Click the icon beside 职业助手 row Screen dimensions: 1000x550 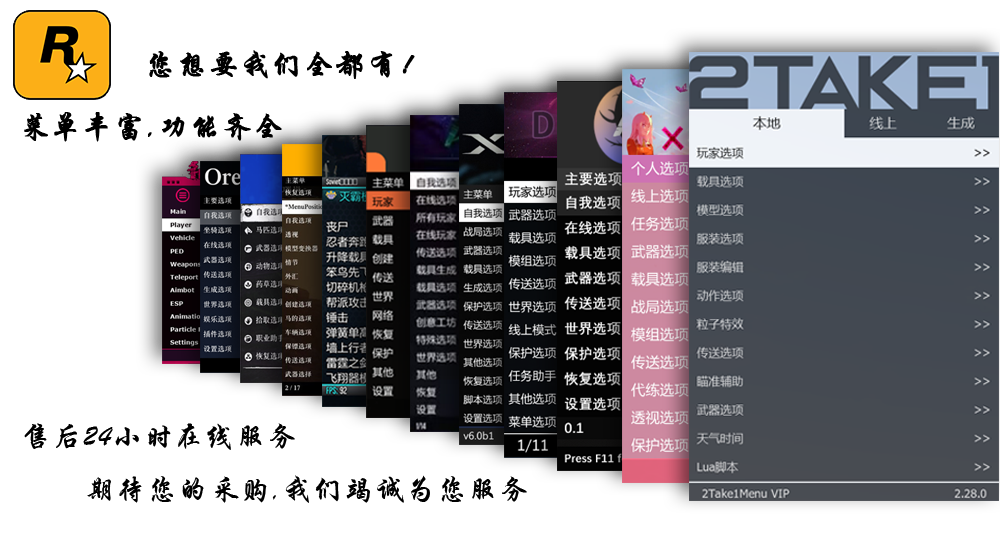248,339
